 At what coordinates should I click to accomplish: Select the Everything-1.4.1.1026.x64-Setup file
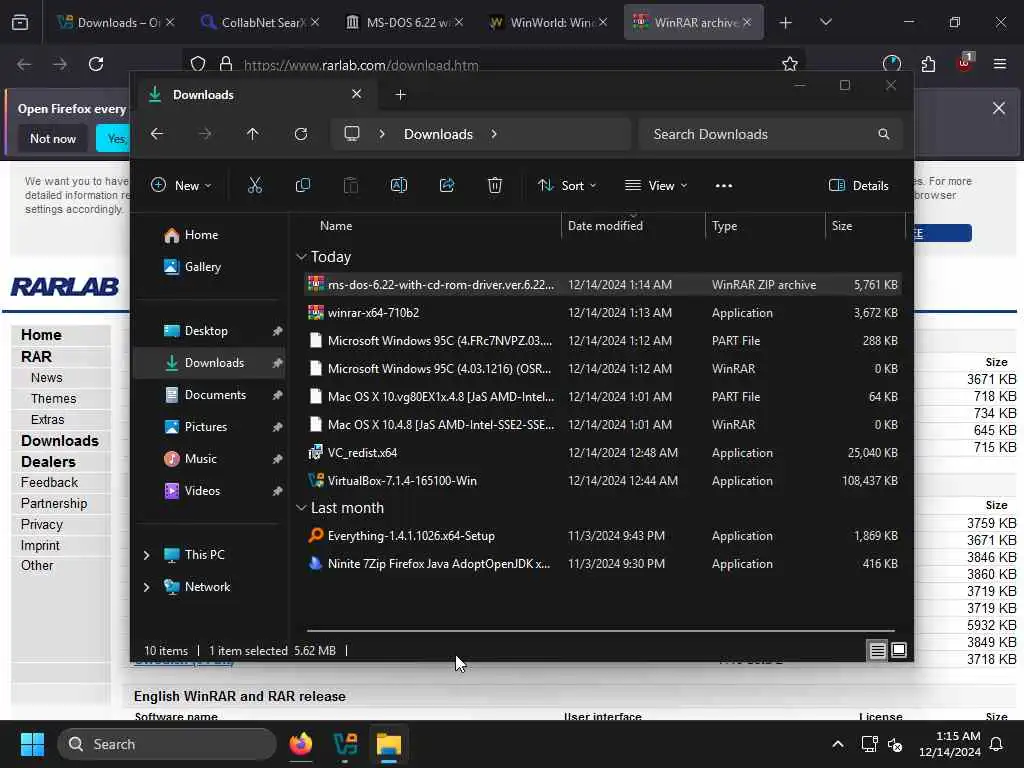[603, 536]
